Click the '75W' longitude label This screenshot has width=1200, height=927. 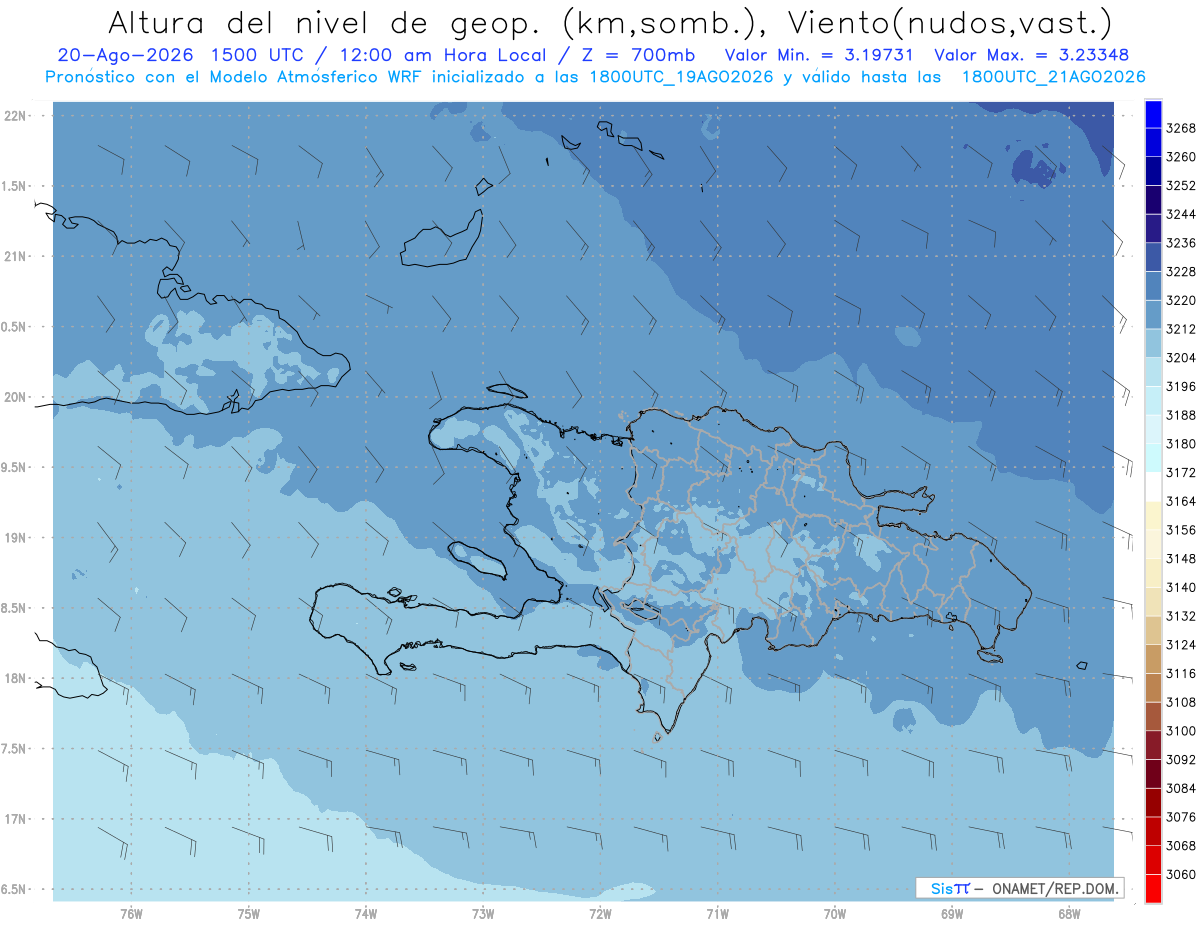[249, 913]
